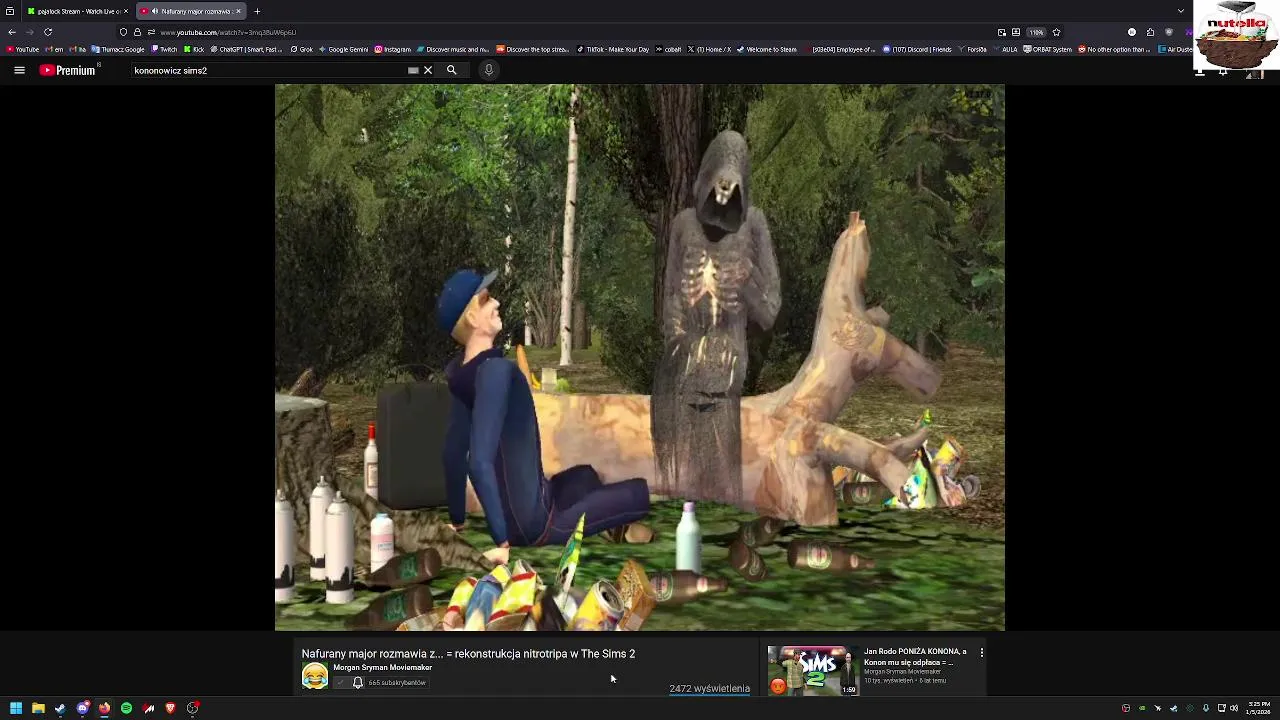Clear the YouTube search query

[x=428, y=70]
